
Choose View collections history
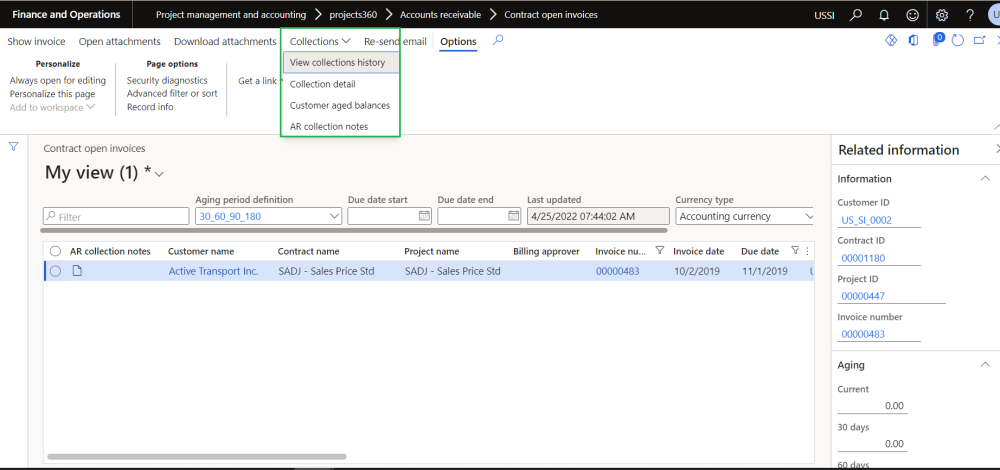coord(341,62)
